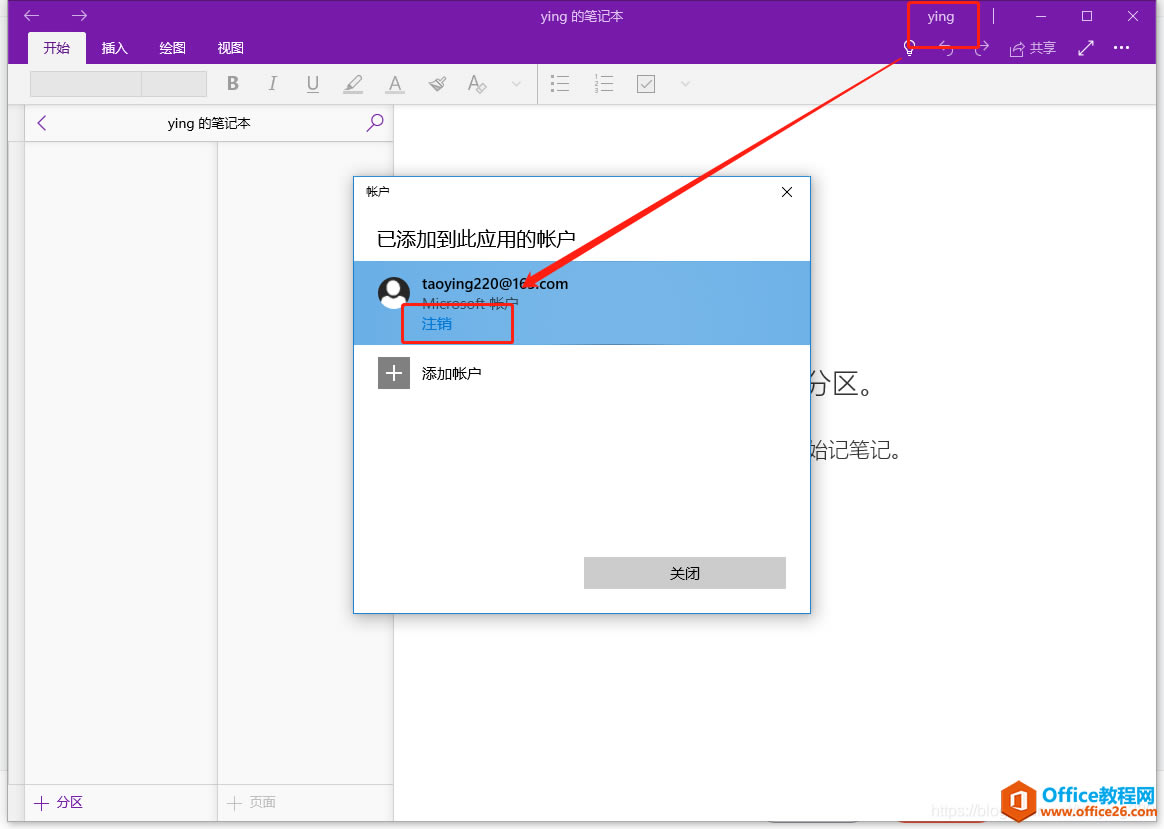Toggle the to-do checkbox tag
Screen dimensions: 1164x829
pos(645,84)
